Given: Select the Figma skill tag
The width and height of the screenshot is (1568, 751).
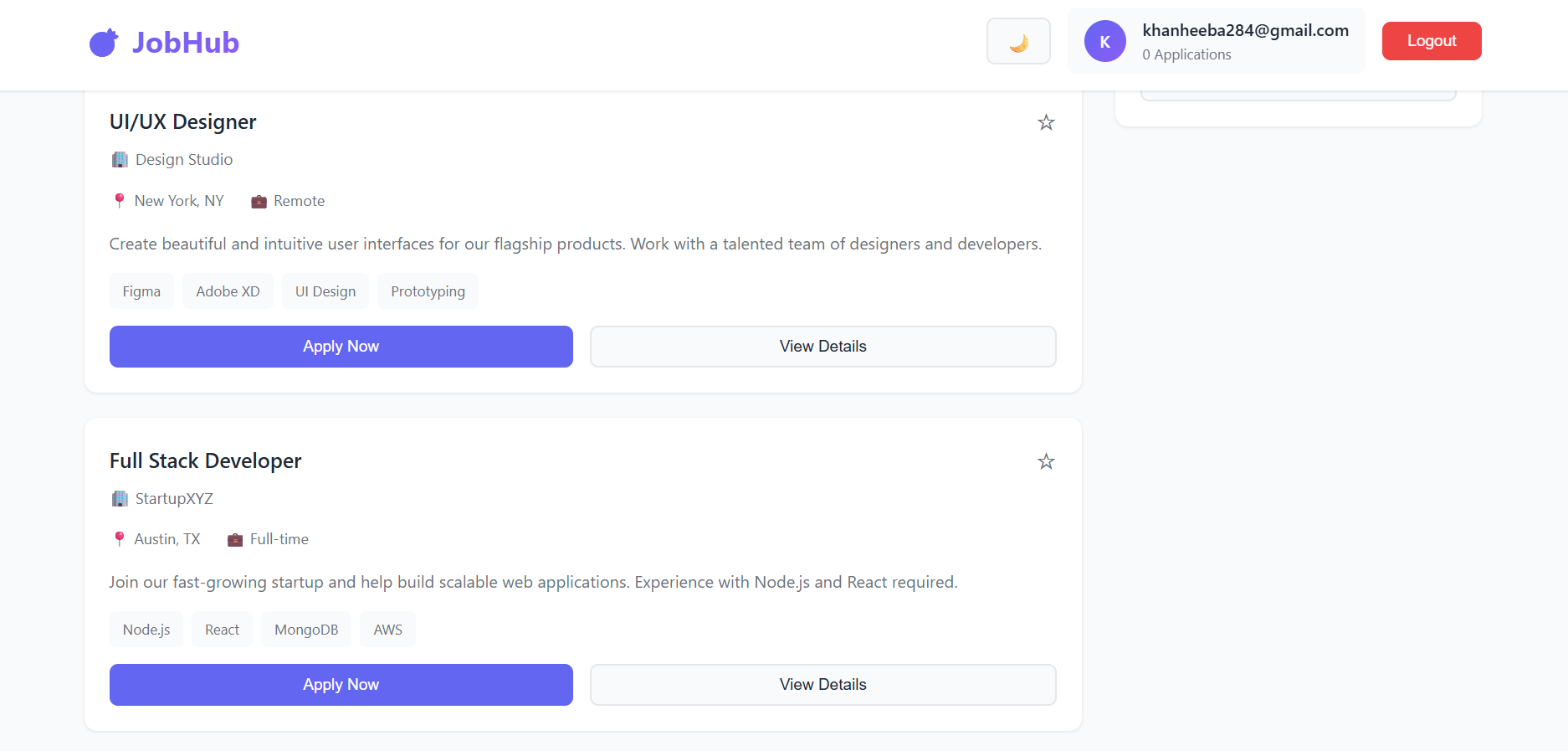Looking at the screenshot, I should pyautogui.click(x=141, y=291).
